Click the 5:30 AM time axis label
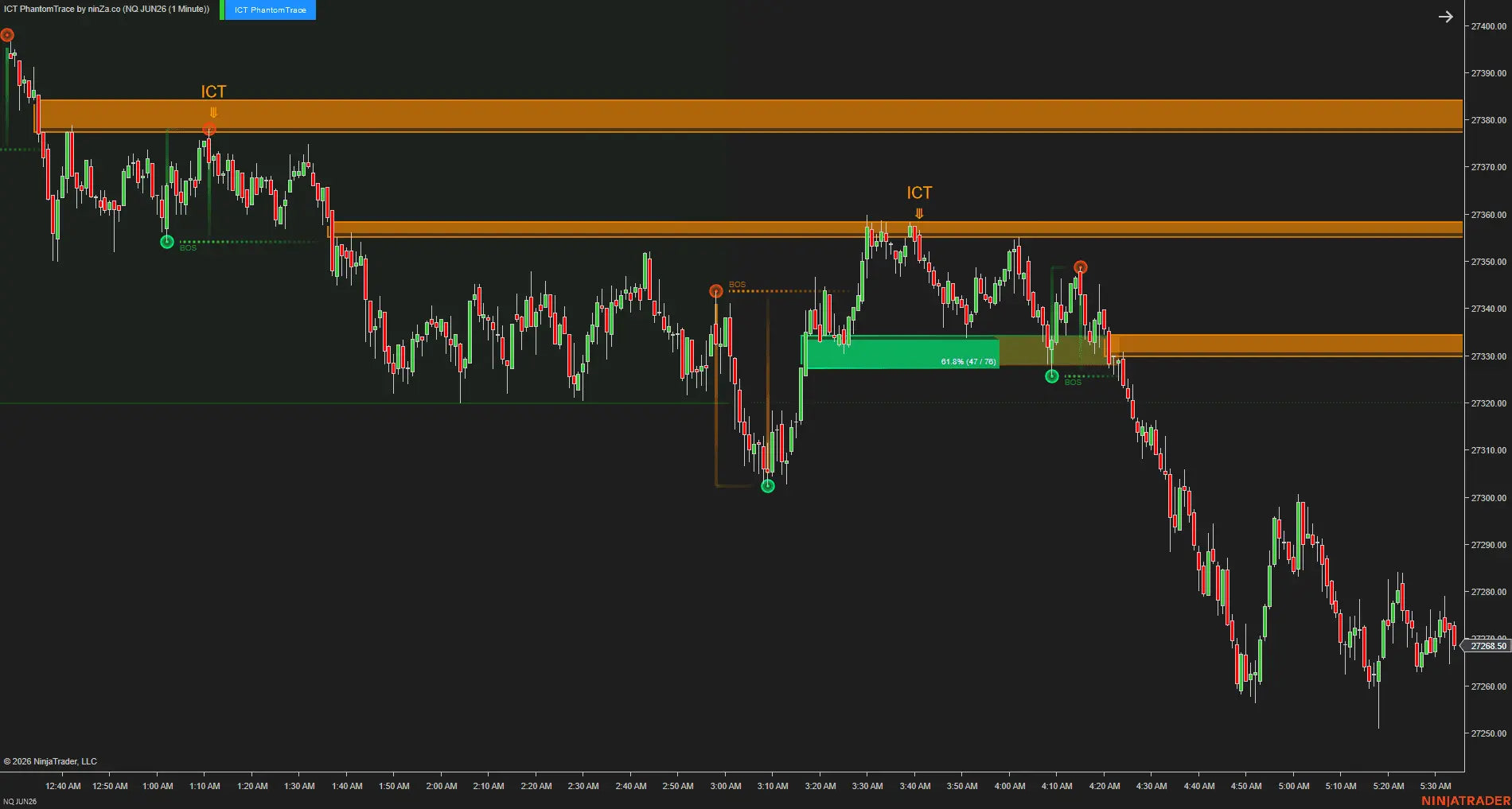The image size is (1512, 809). [x=1436, y=786]
